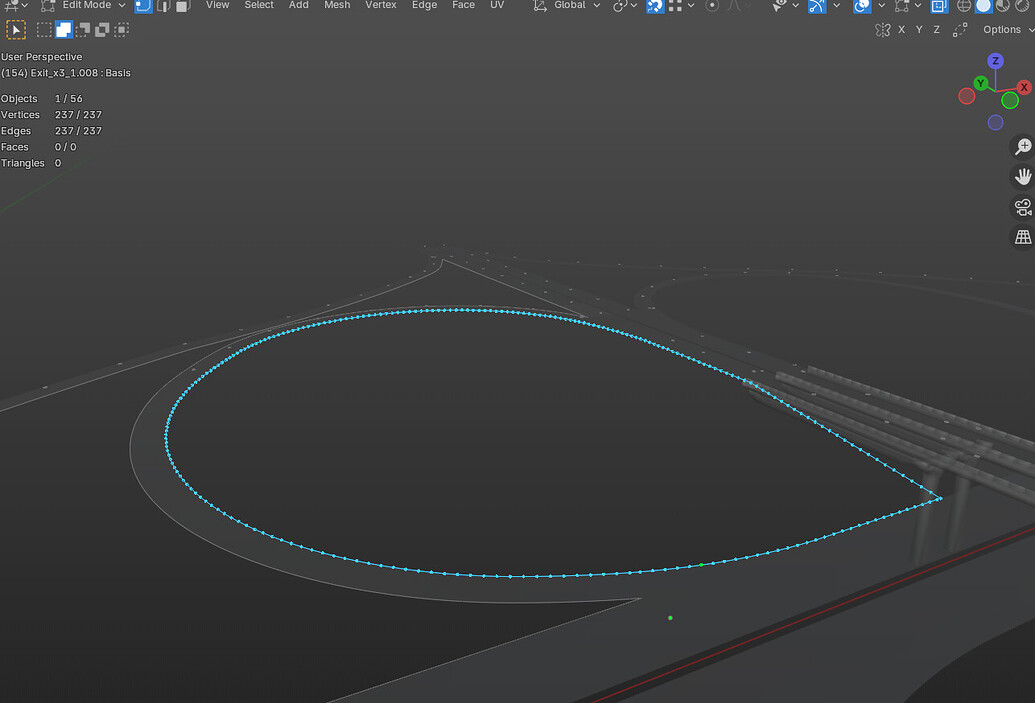This screenshot has width=1035, height=703.
Task: Open the Add menu
Action: pyautogui.click(x=298, y=5)
